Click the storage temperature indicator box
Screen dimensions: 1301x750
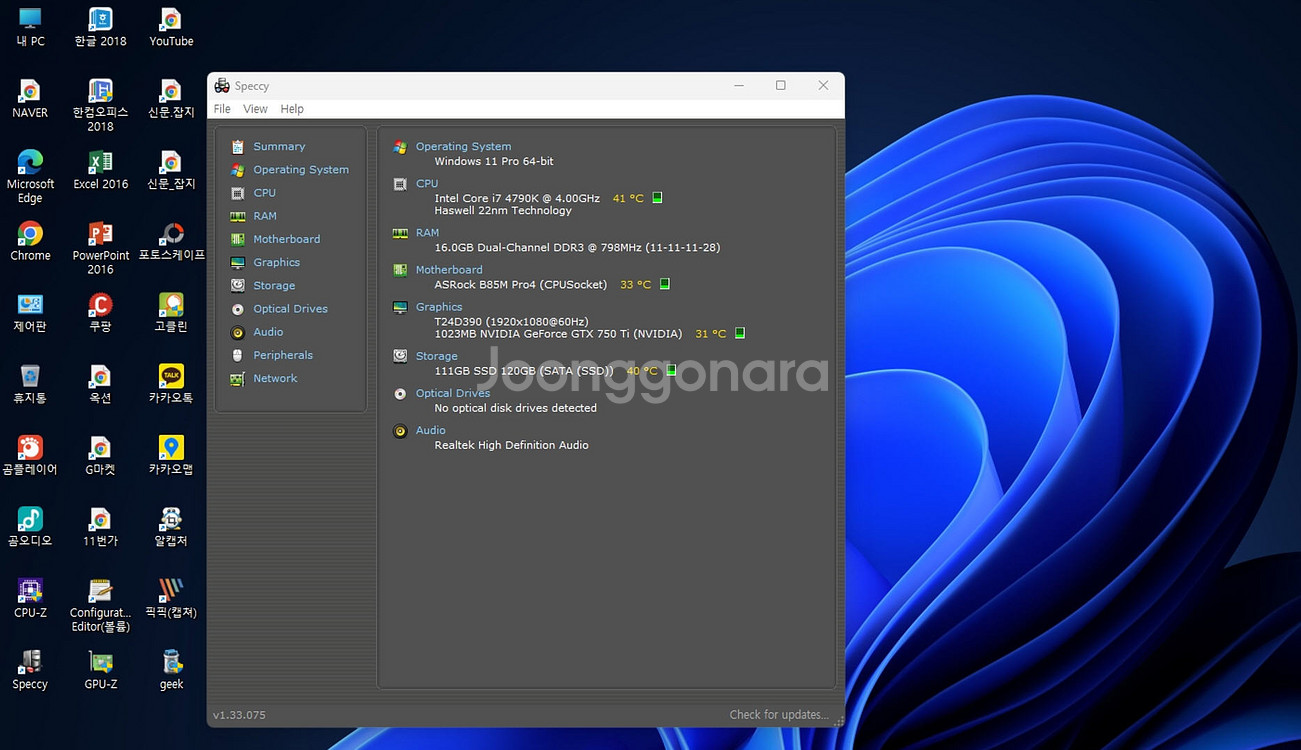671,371
